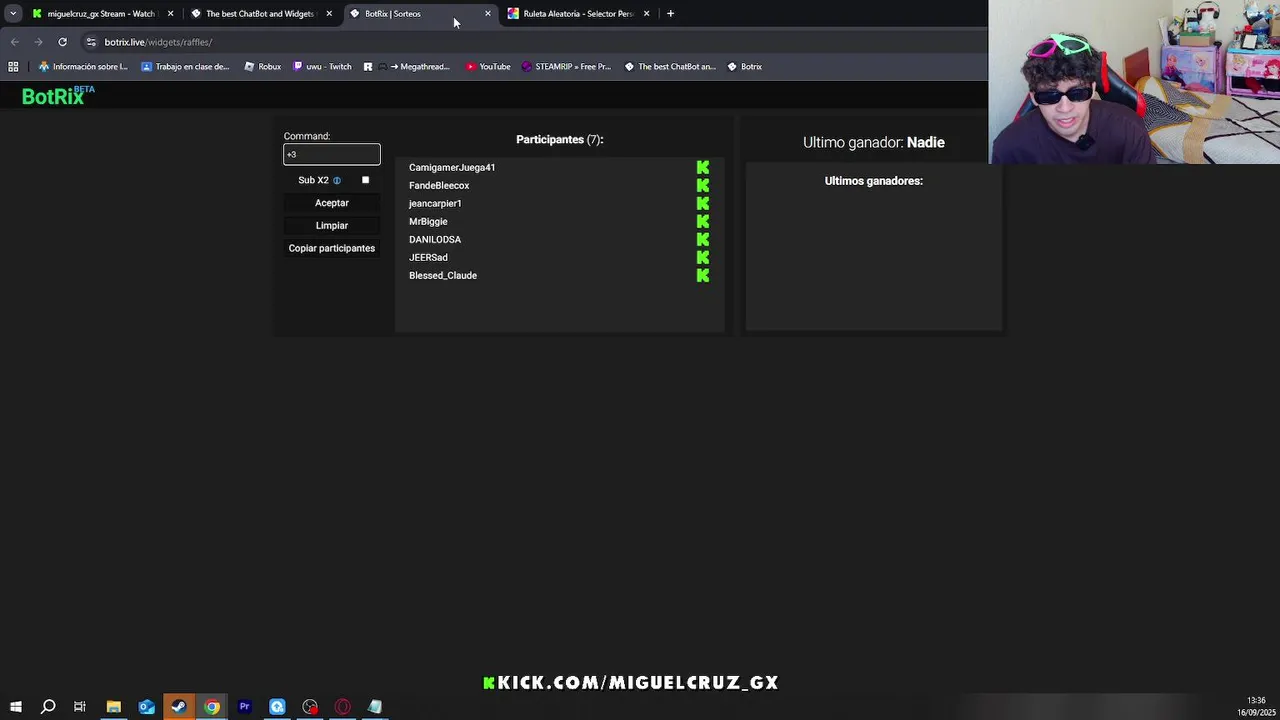Click the address bar URL botrix.live
1280x720 pixels.
(x=158, y=42)
